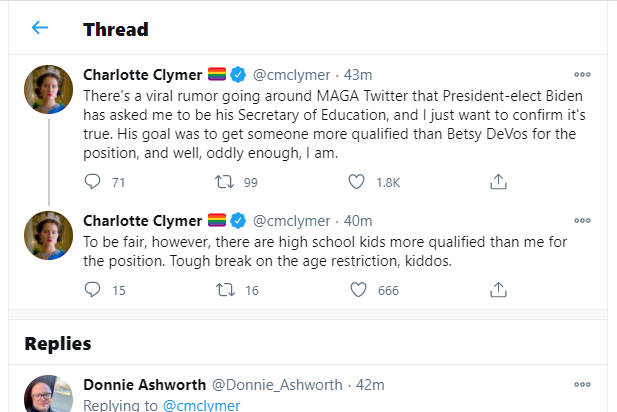617x412 pixels.
Task: Share the second Charlotte Clymer tweet
Action: (x=498, y=290)
